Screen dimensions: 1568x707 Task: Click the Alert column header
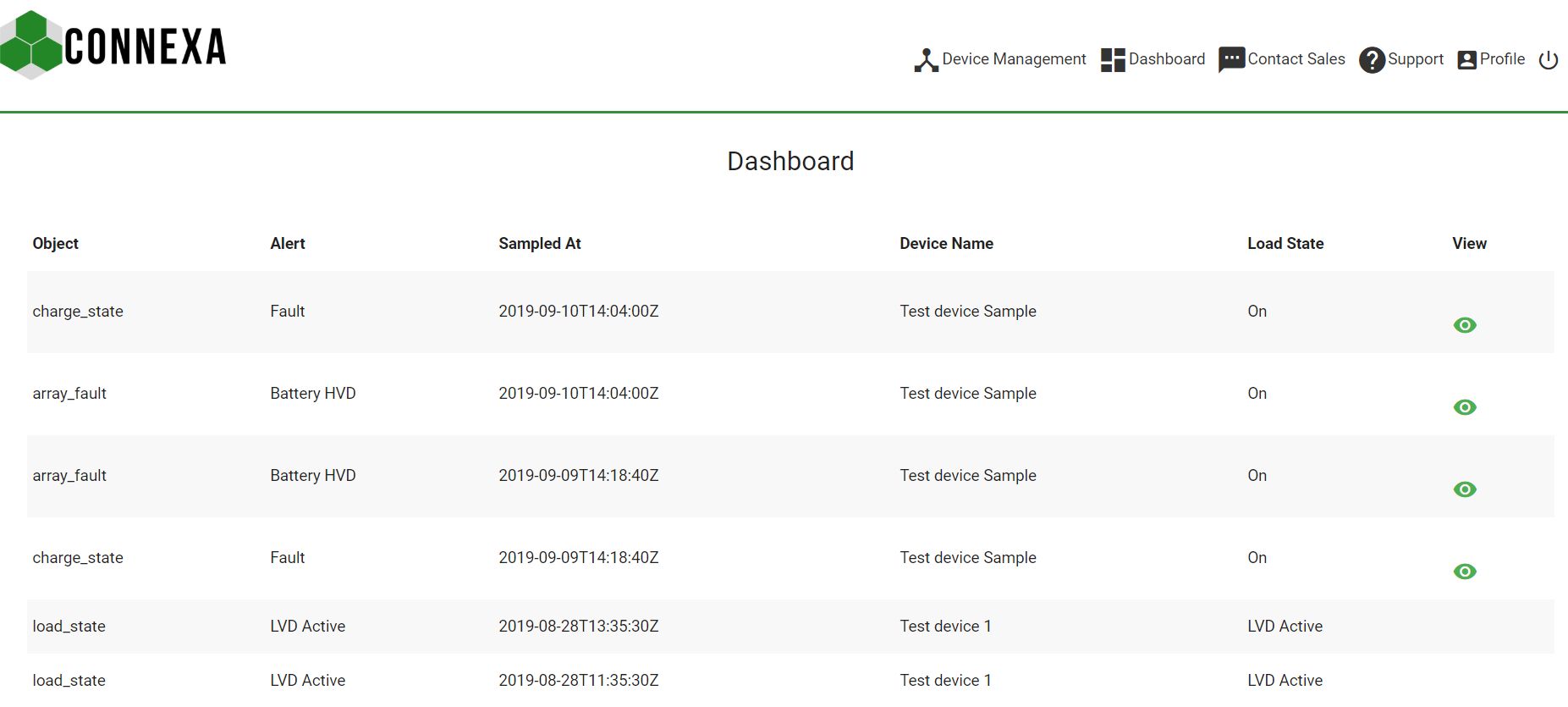point(288,244)
